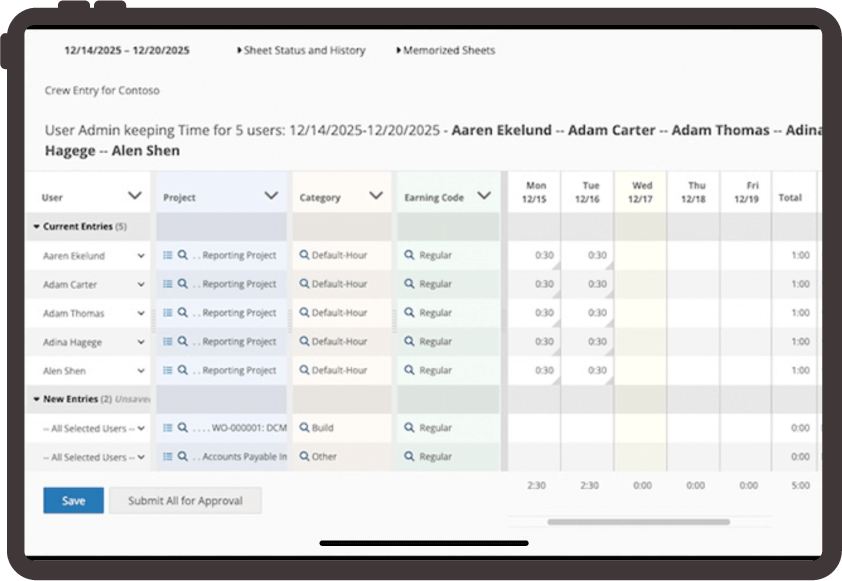Image resolution: width=842 pixels, height=581 pixels.
Task: Click search icon in Adam Carter's project cell
Action: pos(183,284)
